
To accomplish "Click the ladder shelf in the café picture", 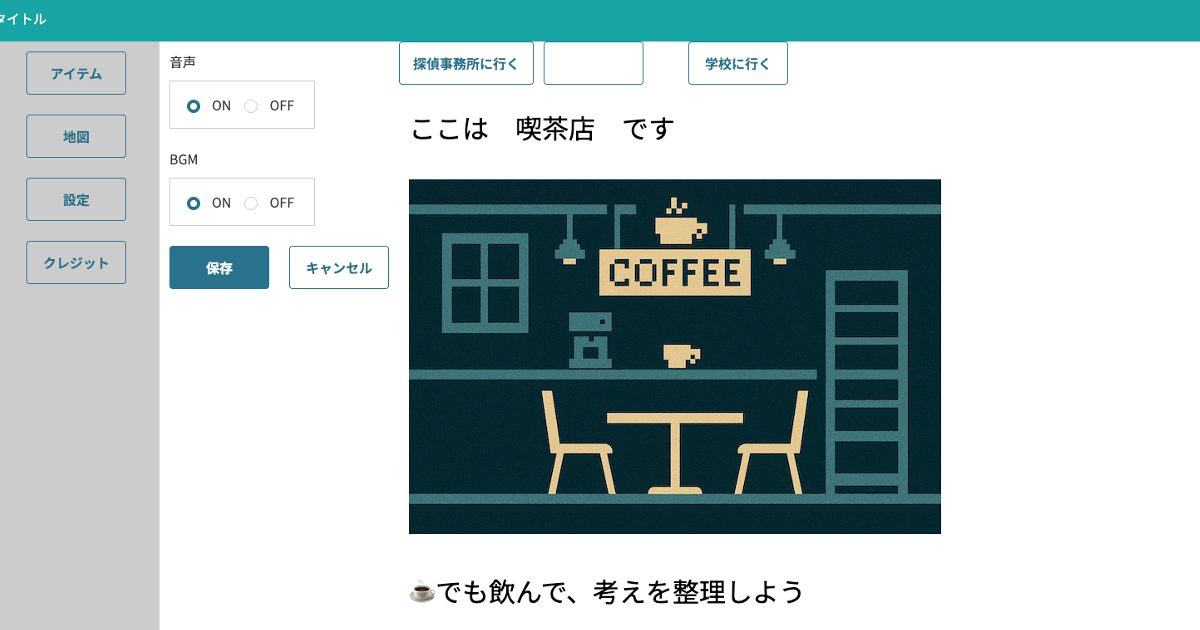I will tap(867, 382).
